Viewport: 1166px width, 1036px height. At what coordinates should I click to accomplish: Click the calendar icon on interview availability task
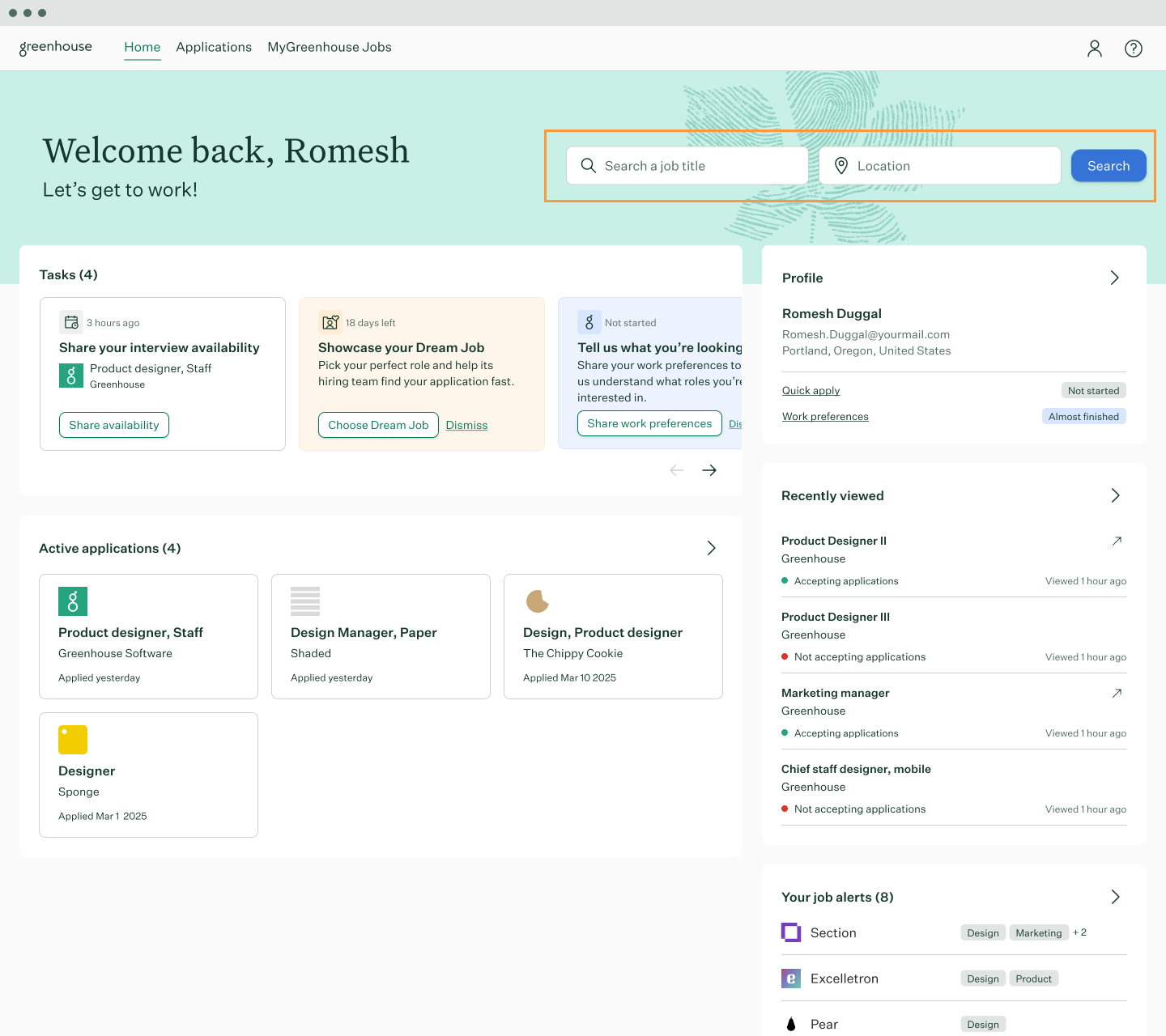pos(71,322)
